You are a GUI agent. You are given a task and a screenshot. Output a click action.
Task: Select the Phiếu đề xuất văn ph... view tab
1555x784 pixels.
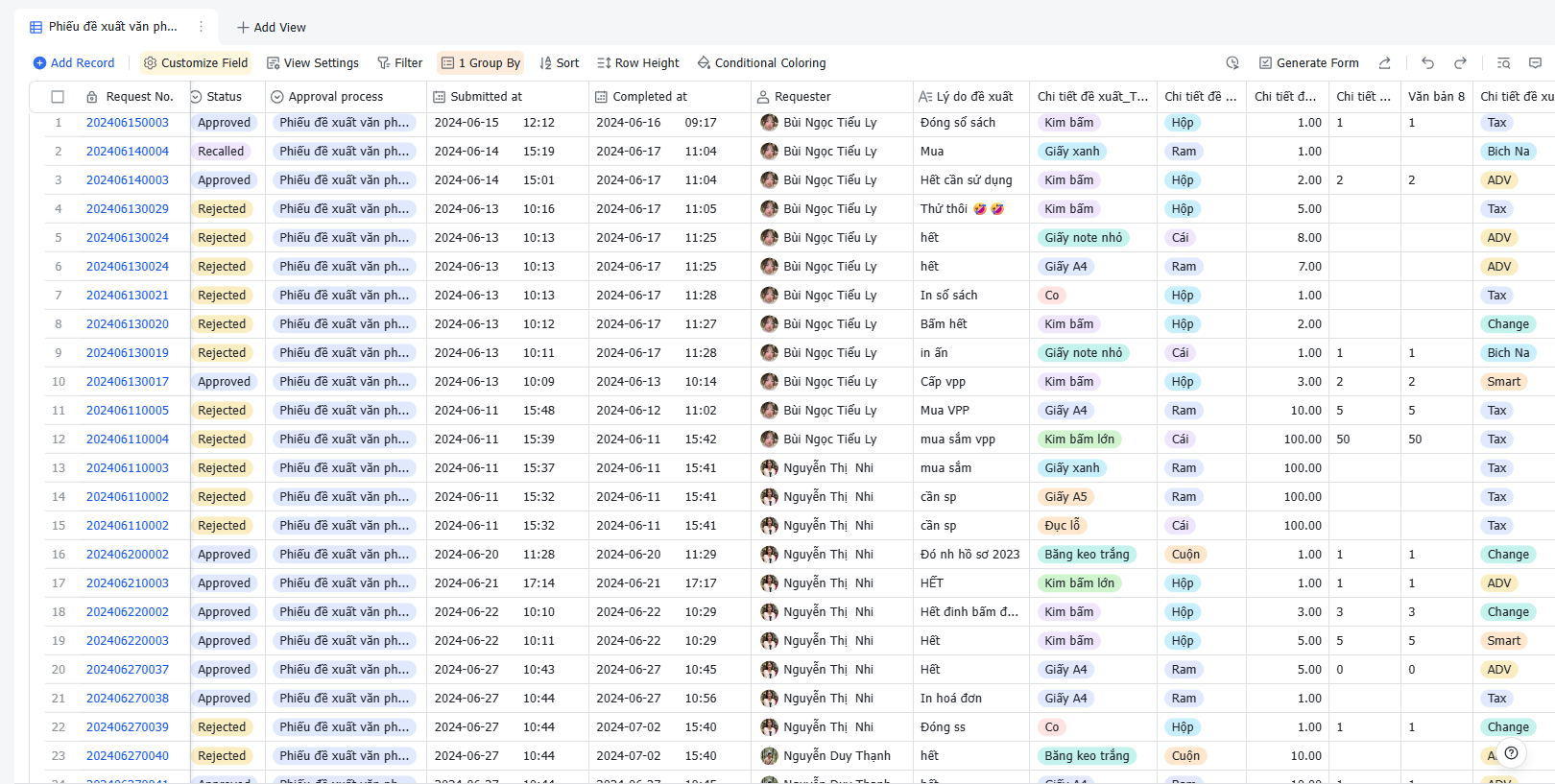[x=113, y=27]
